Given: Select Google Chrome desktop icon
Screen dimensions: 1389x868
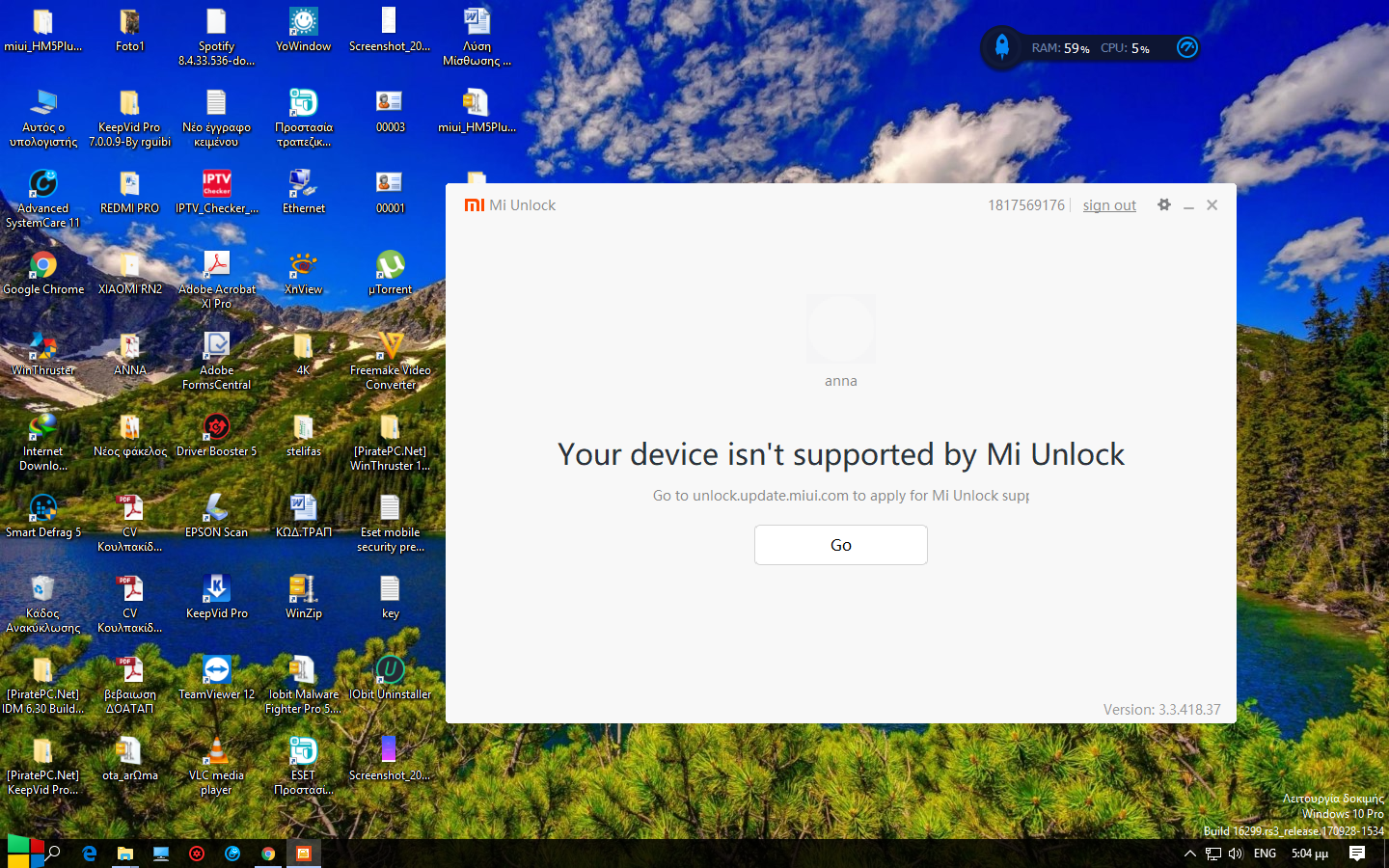Looking at the screenshot, I should point(43,273).
